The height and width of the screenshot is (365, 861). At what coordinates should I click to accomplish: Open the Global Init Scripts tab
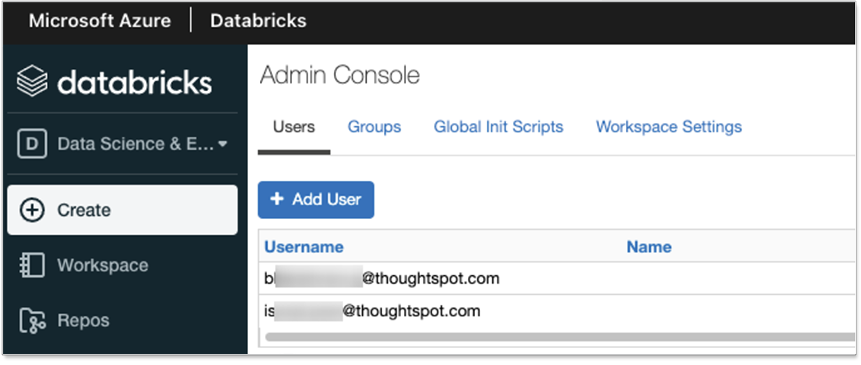pos(498,127)
